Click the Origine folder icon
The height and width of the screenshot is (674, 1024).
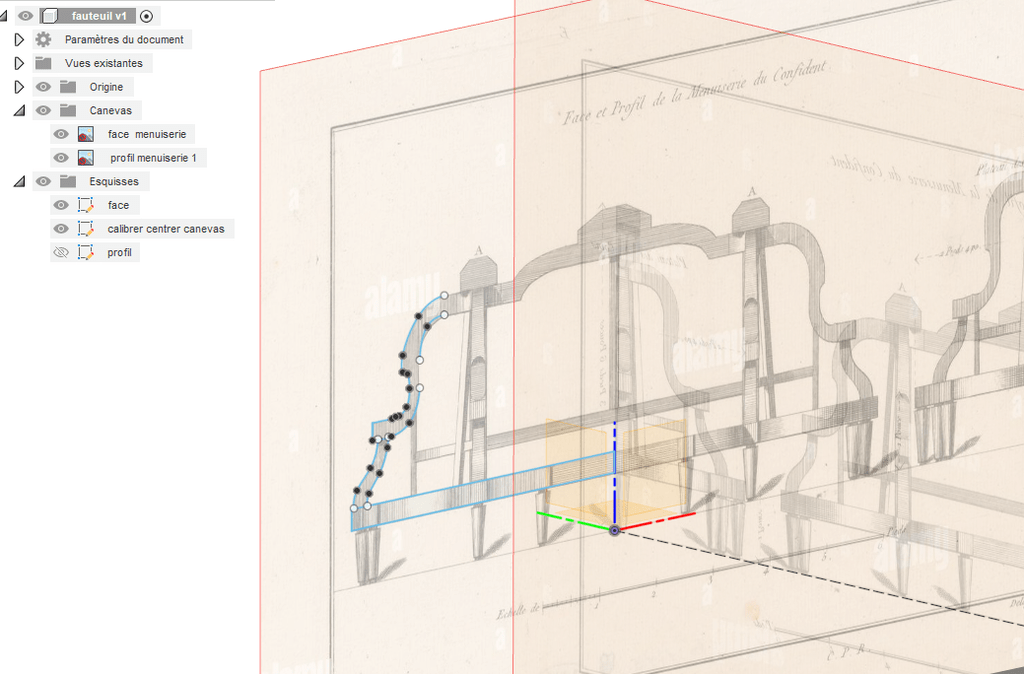[x=68, y=87]
